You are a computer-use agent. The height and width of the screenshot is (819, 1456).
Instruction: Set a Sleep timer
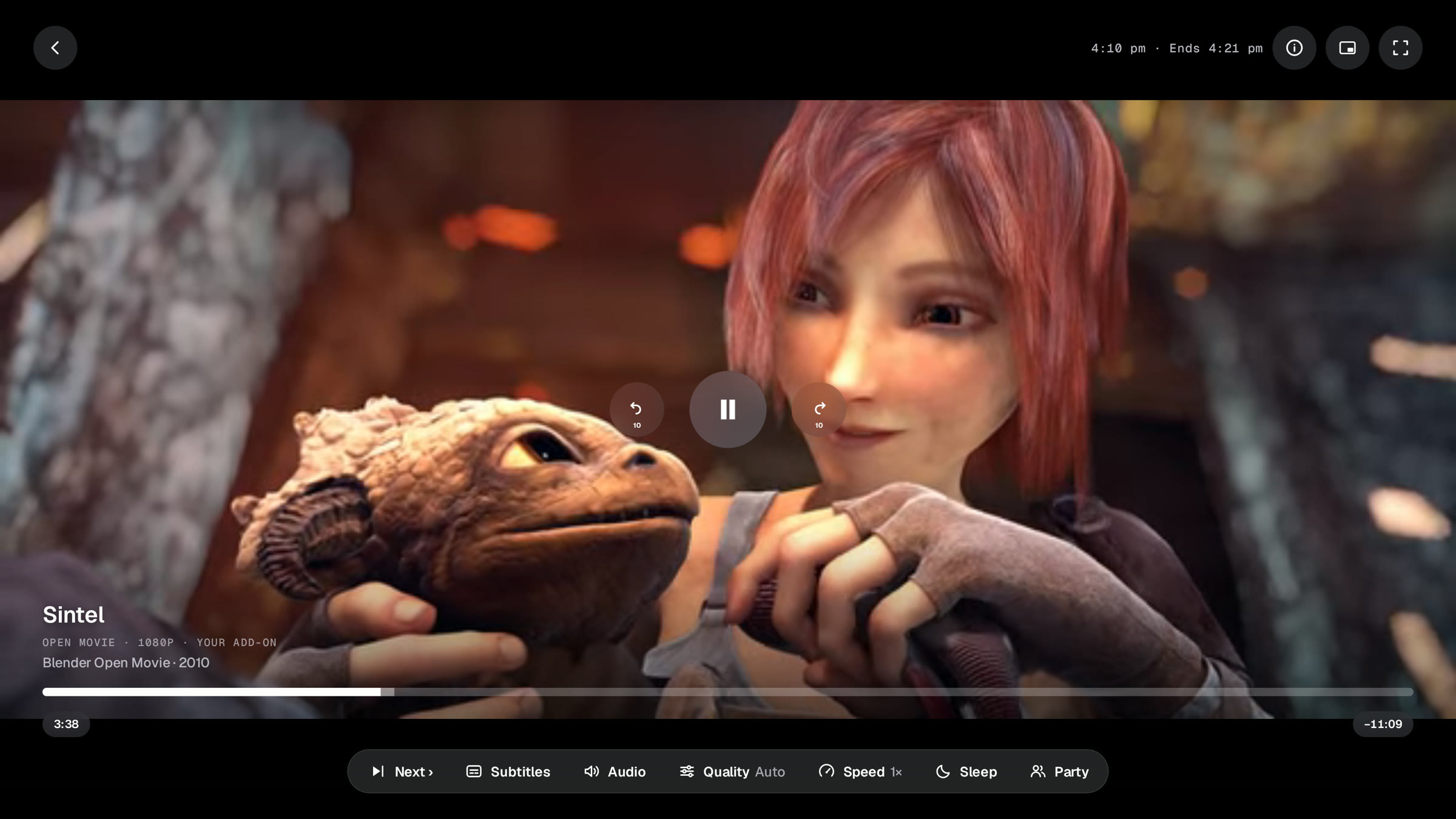click(x=966, y=772)
